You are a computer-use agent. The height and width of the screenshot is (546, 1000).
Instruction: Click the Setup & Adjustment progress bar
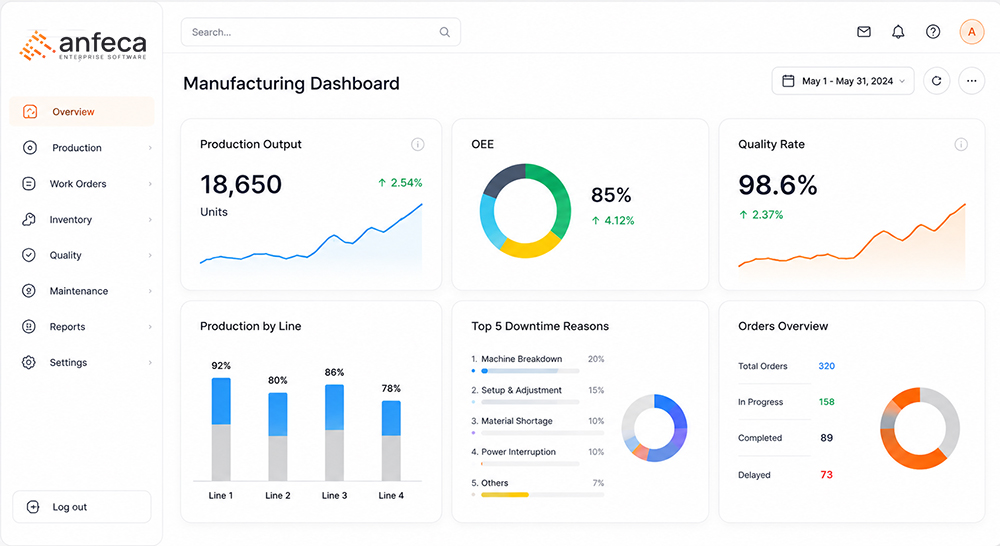pos(530,402)
